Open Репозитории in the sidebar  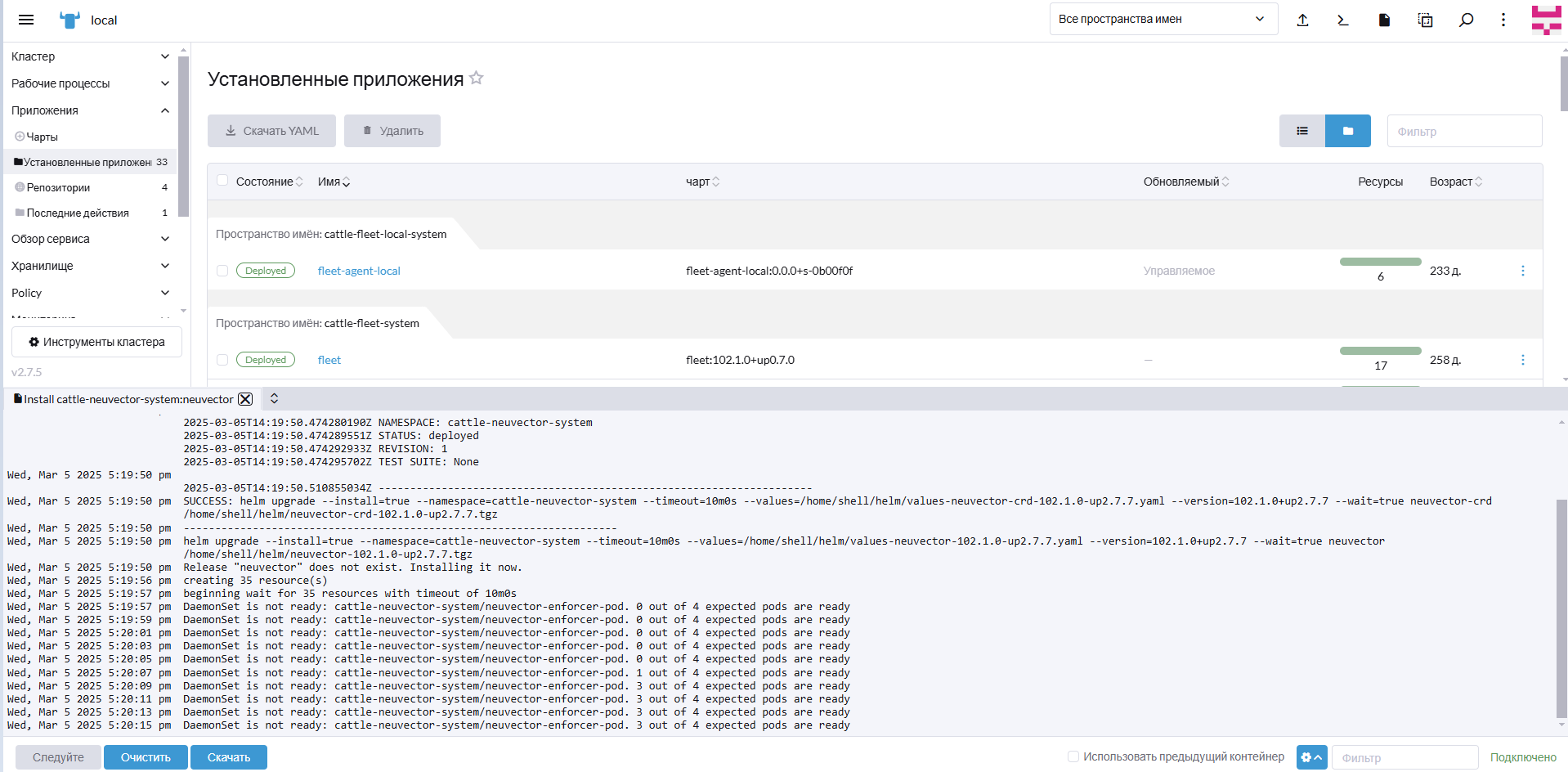pos(58,187)
